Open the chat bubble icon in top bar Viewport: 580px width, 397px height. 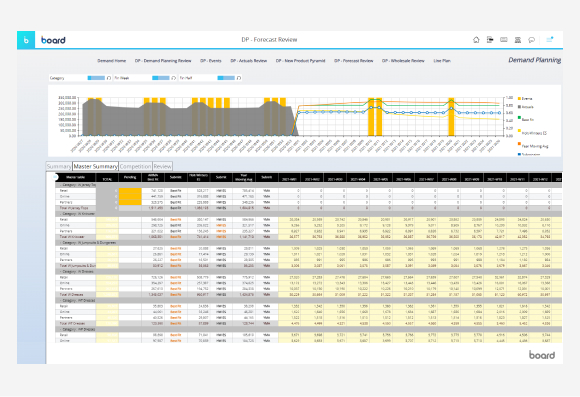coord(532,40)
